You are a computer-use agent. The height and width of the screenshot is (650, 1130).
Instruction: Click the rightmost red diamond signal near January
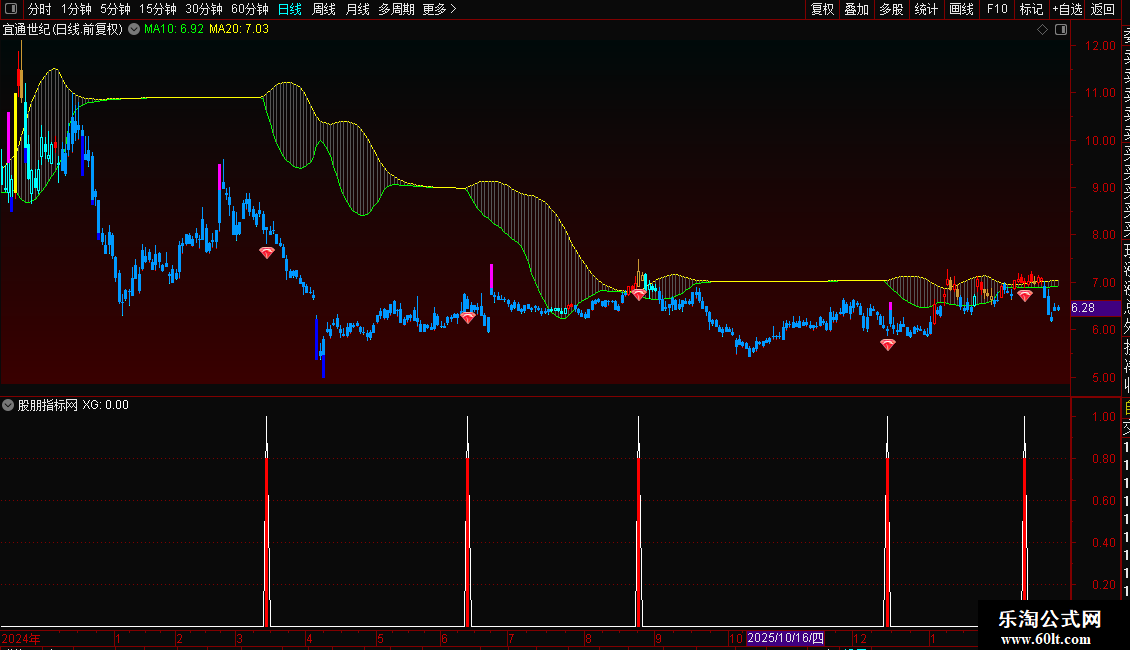point(1025,295)
